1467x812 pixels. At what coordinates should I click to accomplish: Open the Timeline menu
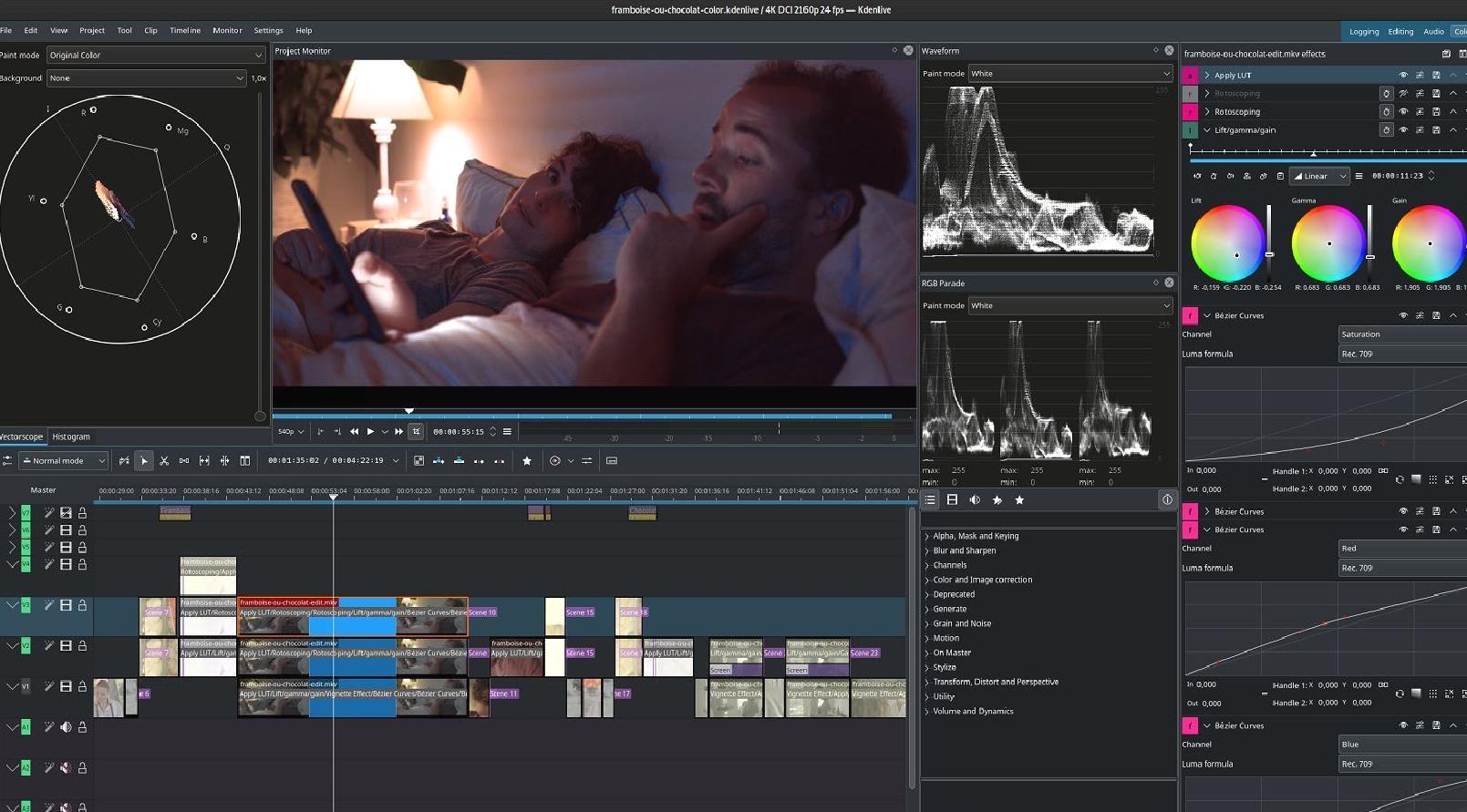[x=185, y=30]
